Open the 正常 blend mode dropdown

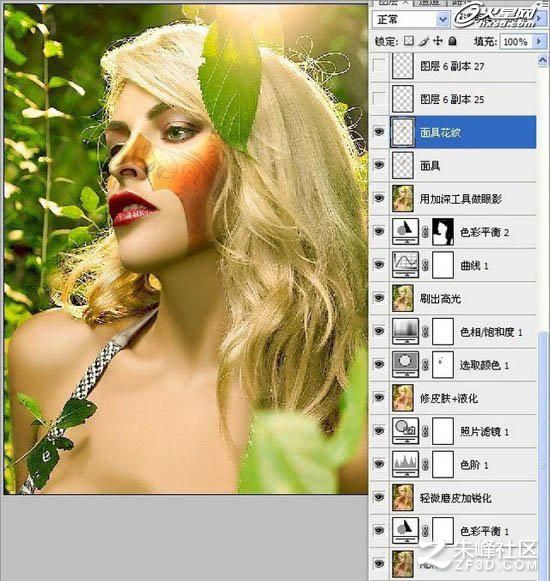[x=411, y=19]
